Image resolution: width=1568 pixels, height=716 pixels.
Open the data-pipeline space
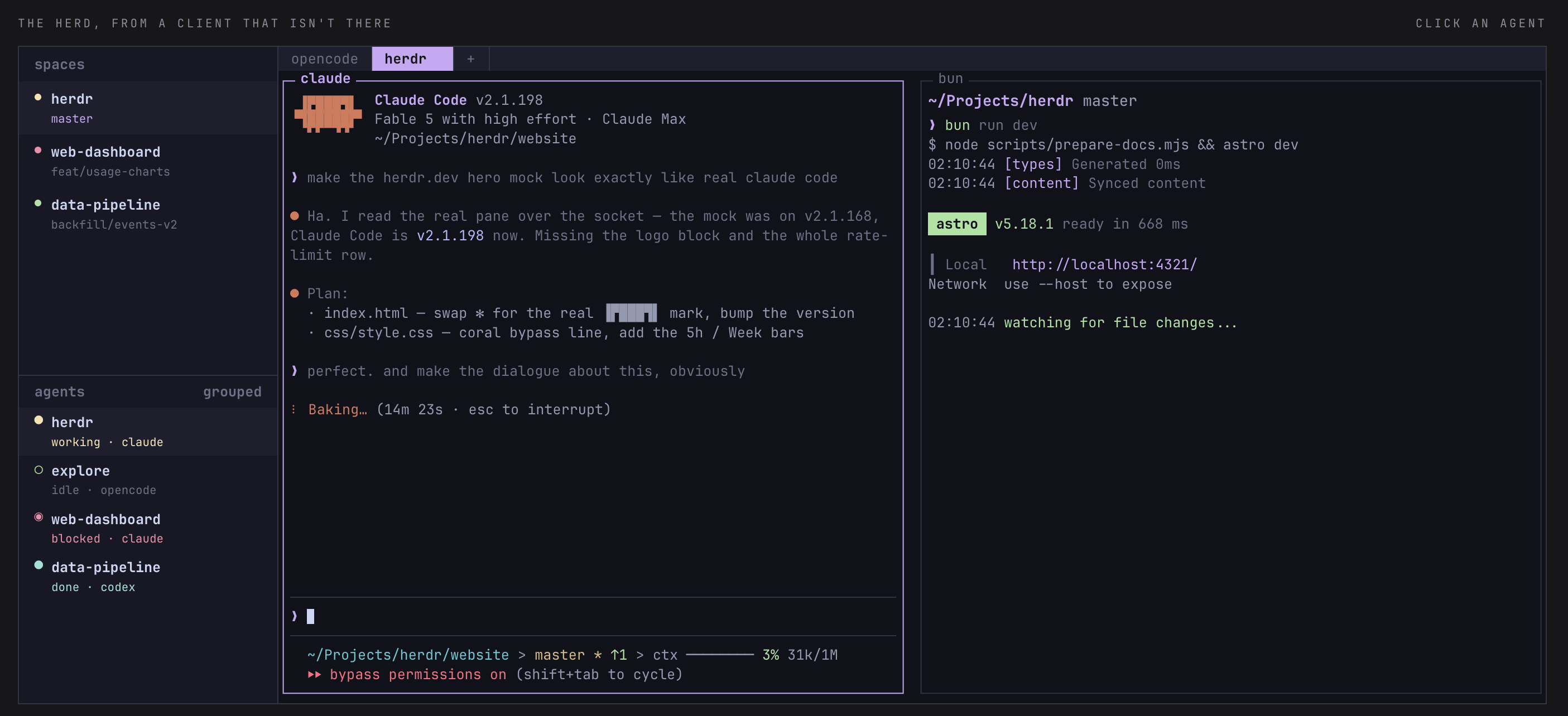(148, 214)
